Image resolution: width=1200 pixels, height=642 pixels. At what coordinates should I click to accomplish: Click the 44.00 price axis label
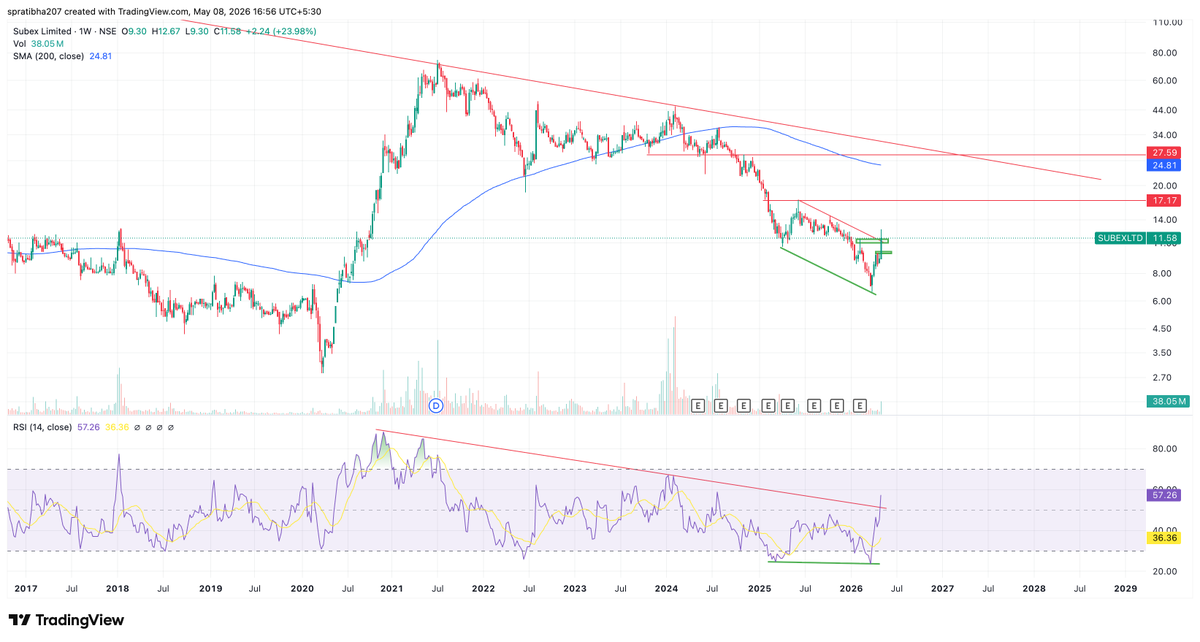coord(1165,110)
